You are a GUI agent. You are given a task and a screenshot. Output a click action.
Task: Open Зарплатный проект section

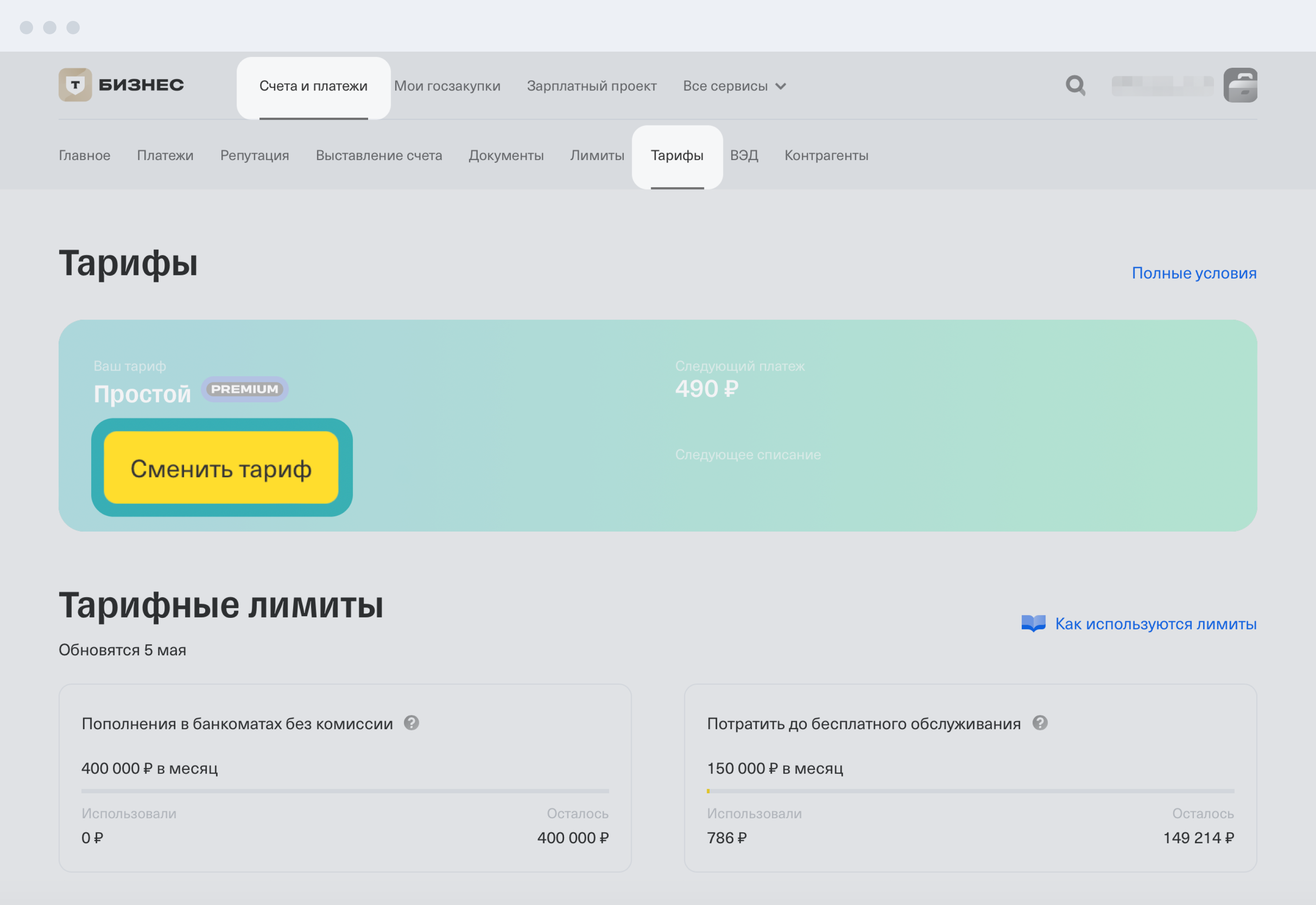pos(592,86)
